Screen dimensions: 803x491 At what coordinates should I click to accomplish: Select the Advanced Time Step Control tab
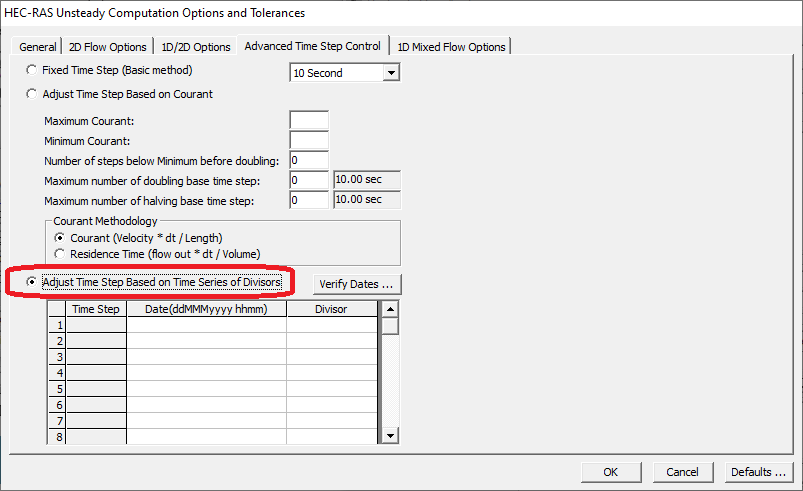click(312, 46)
